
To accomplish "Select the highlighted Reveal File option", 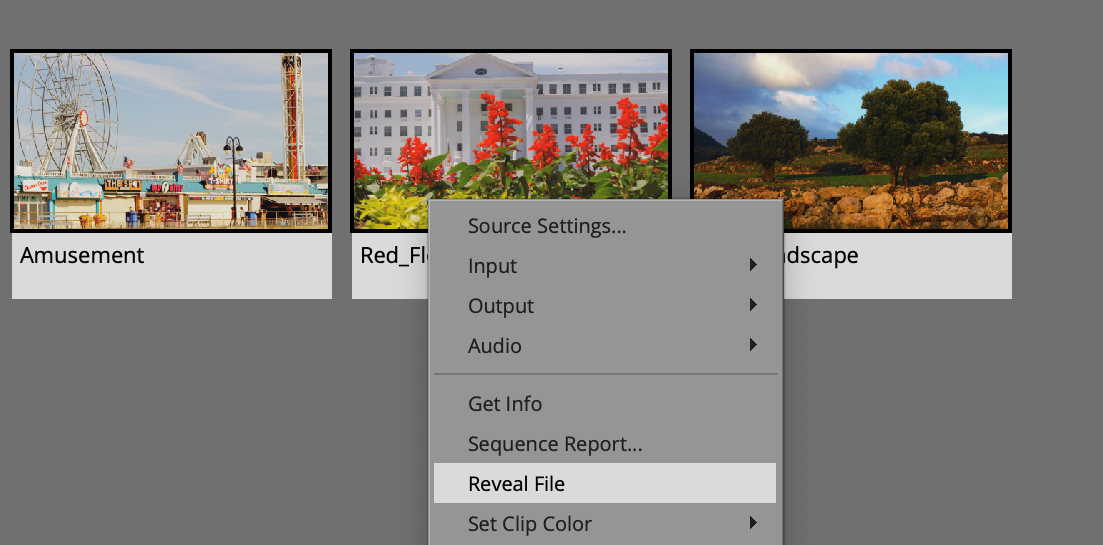I will [x=605, y=483].
